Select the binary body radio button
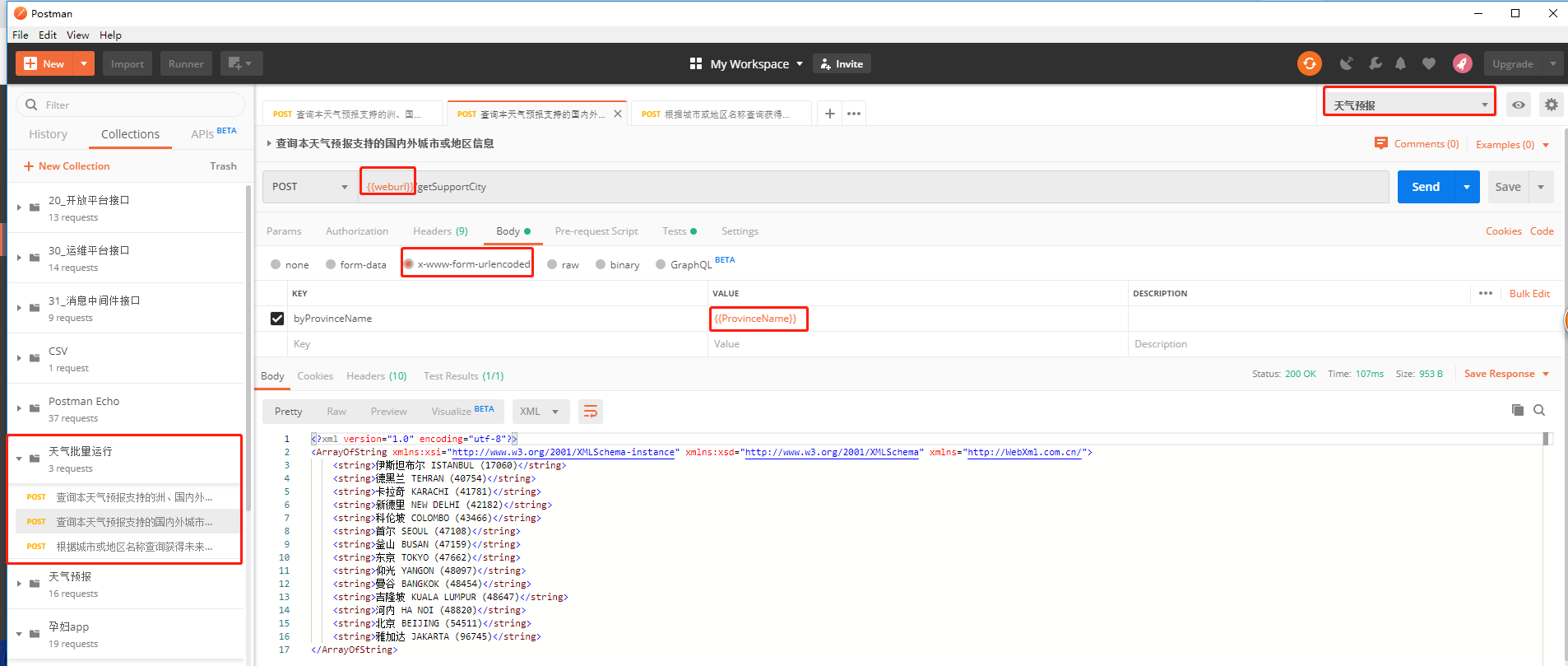Screen dimensions: 1568x666 coord(601,264)
